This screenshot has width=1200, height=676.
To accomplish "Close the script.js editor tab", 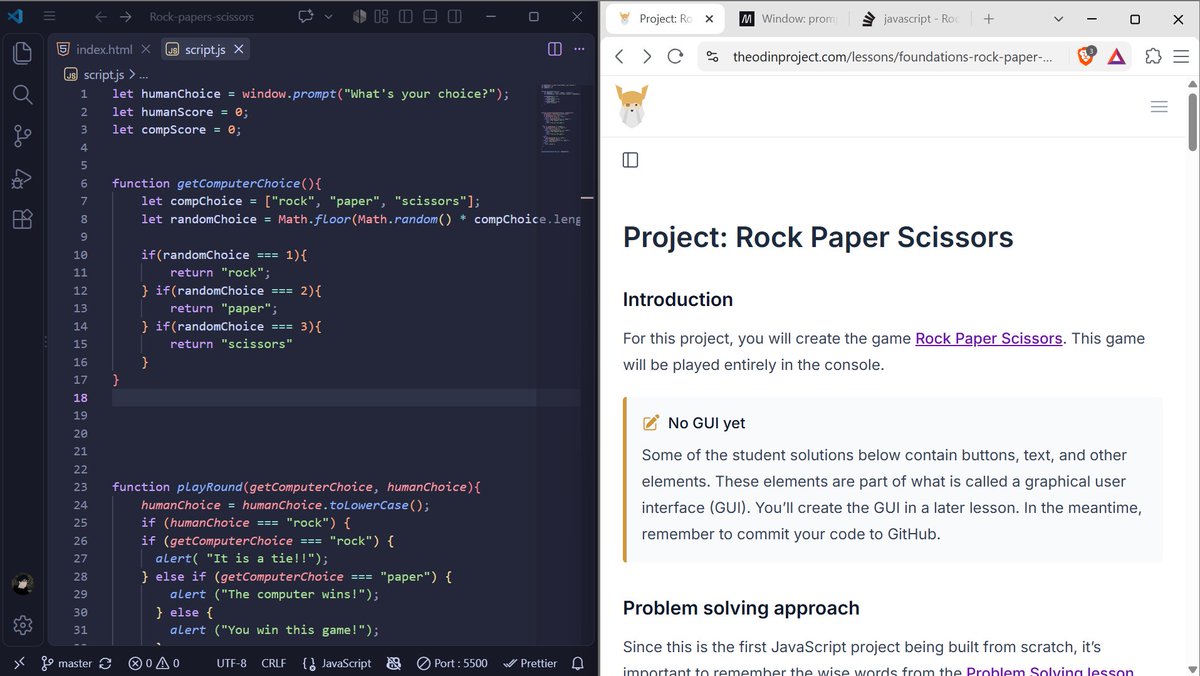I will (240, 49).
